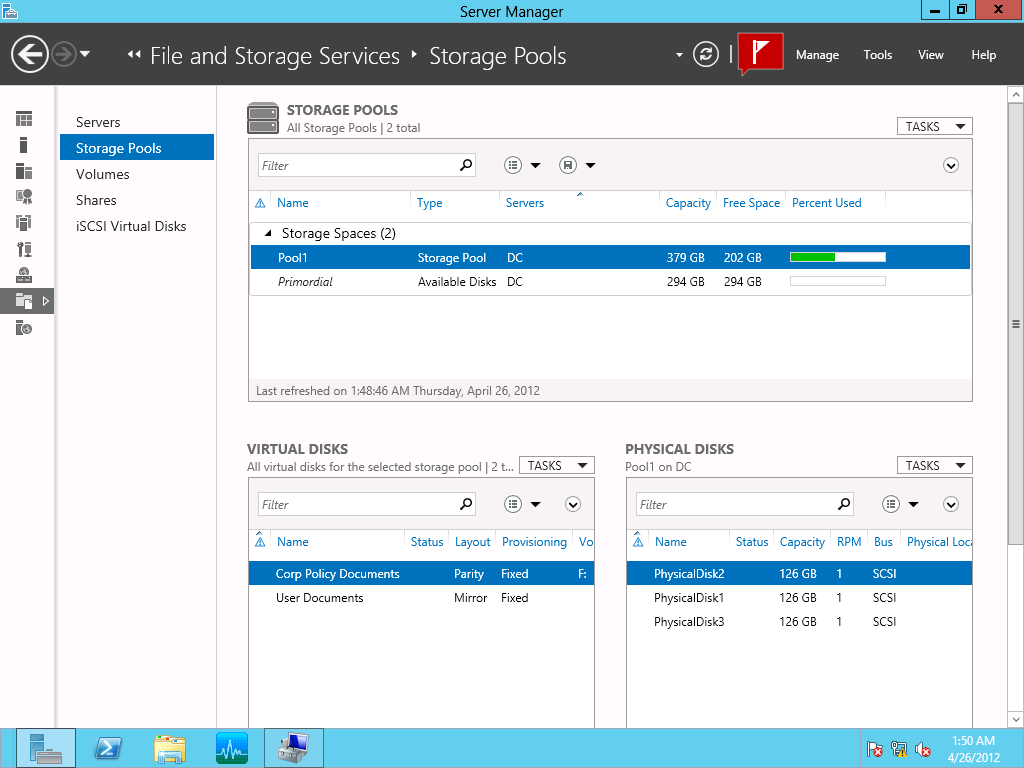Open Virtual Disks list criteria icon
Viewport: 1024px width, 768px height.
click(x=513, y=504)
